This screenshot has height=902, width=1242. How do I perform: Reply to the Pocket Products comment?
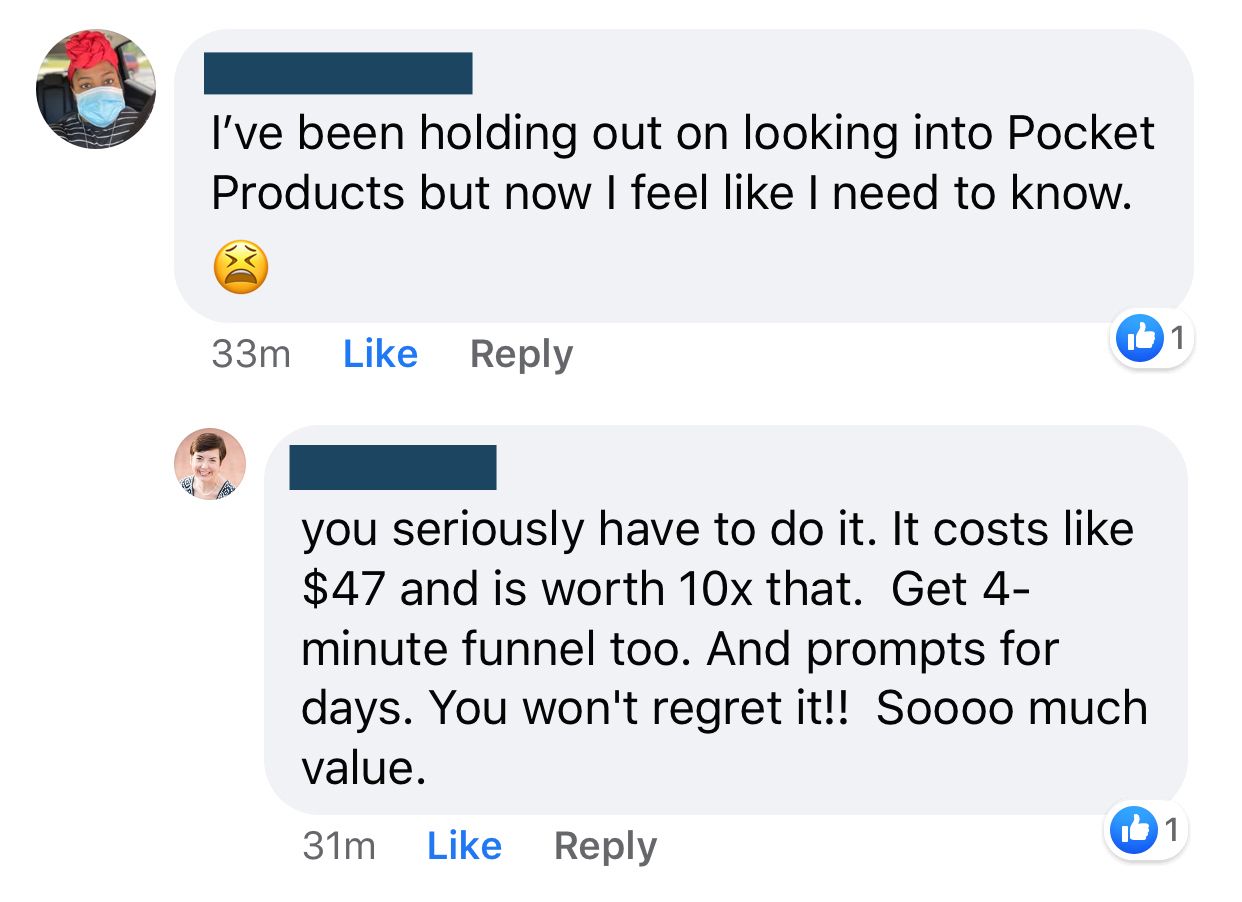(x=521, y=354)
